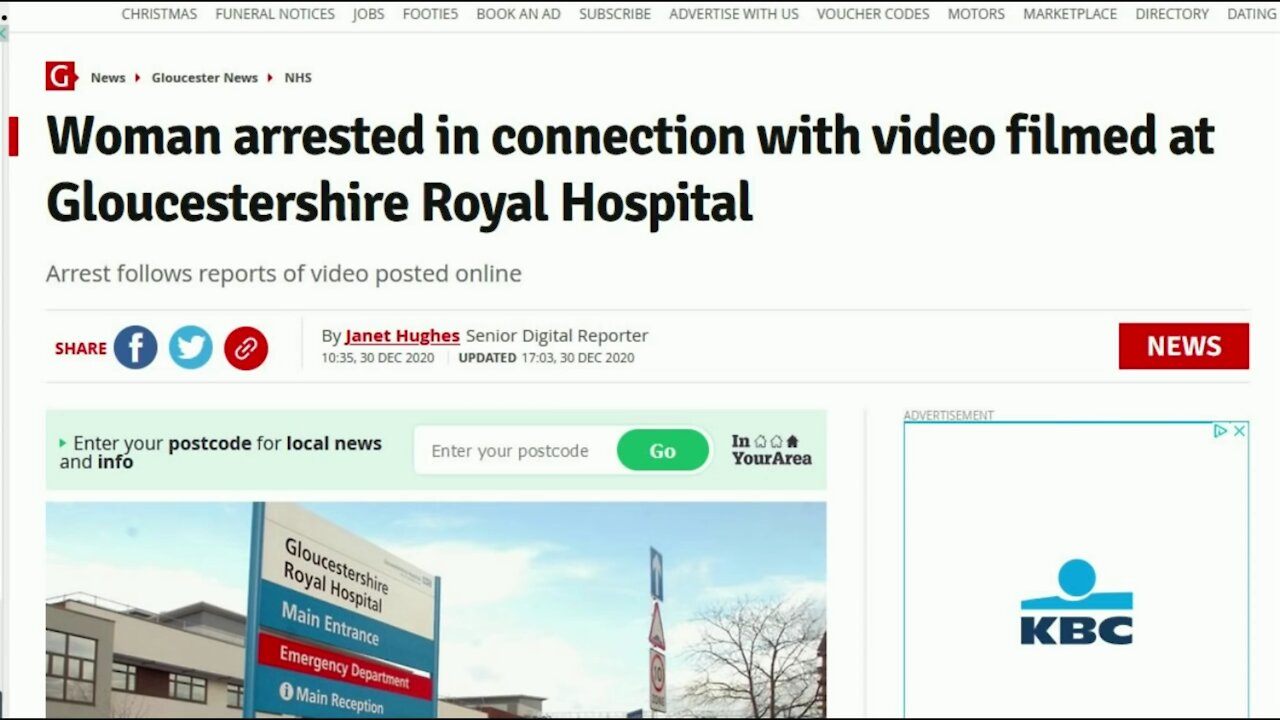Screen dimensions: 1280x720
Task: Open author Janet Hughes profile link
Action: (402, 336)
